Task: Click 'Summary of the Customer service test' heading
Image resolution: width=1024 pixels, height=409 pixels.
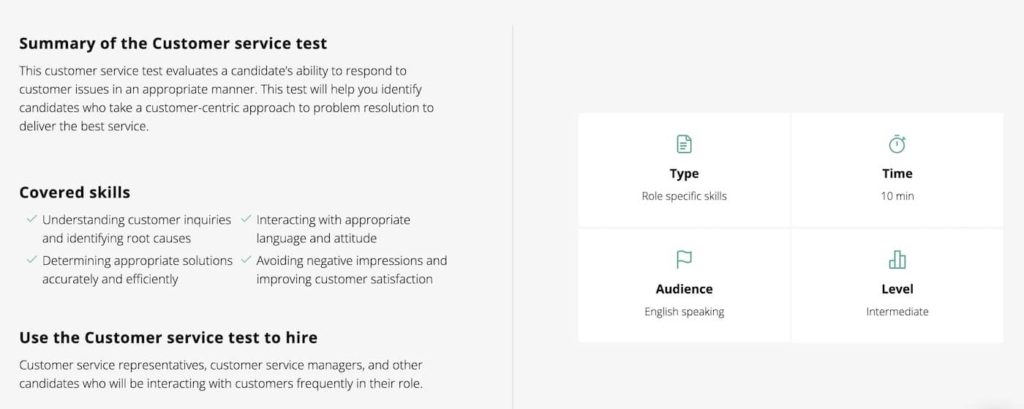Action: click(x=173, y=44)
